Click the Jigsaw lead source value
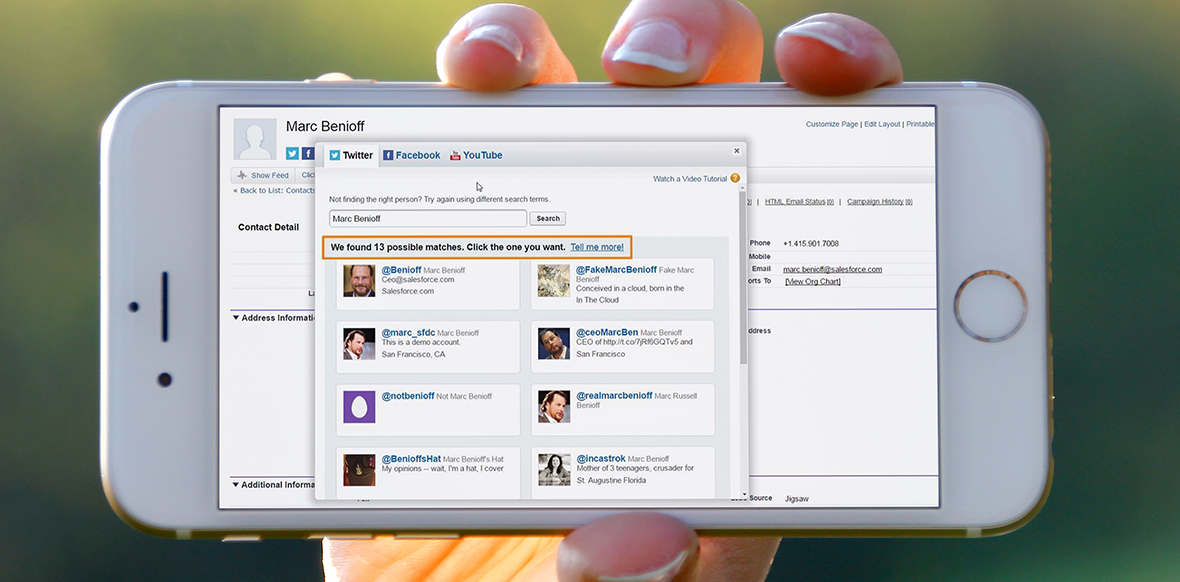This screenshot has width=1180, height=582. click(797, 499)
